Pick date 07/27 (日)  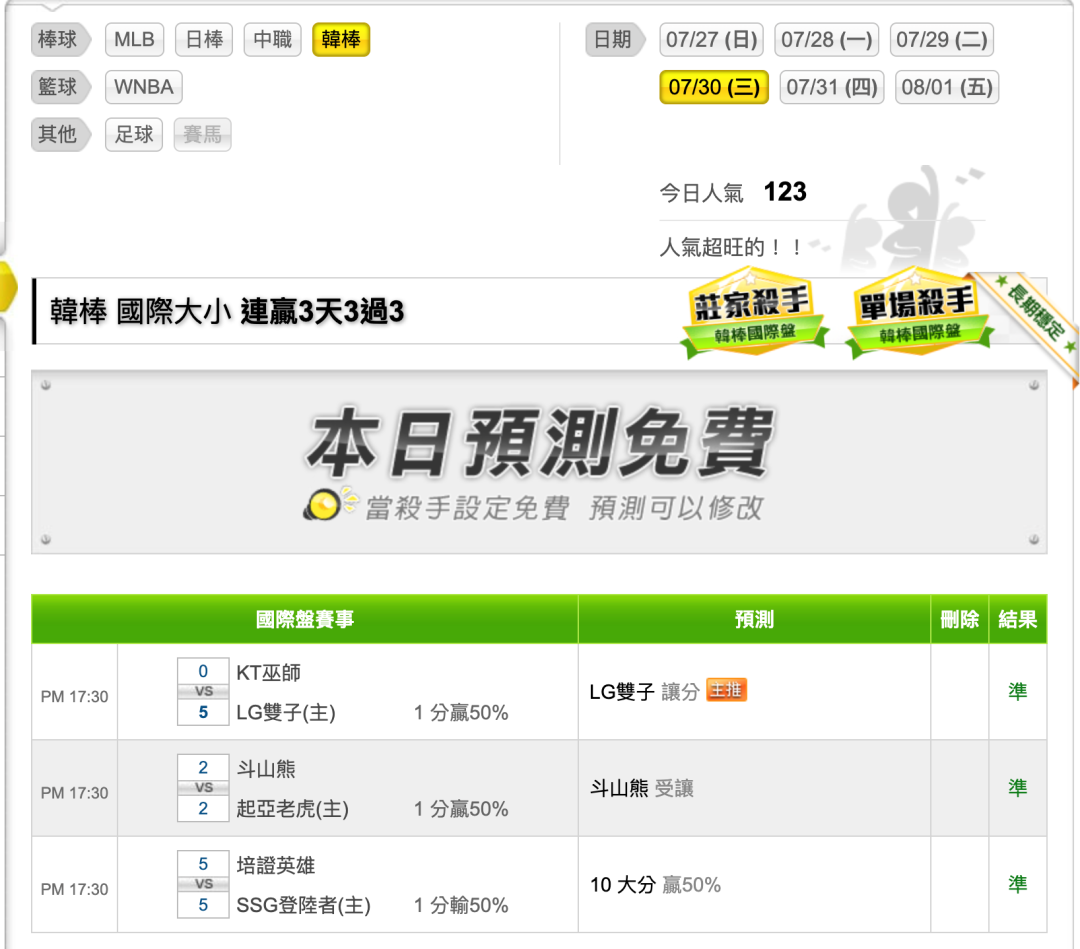pyautogui.click(x=712, y=39)
